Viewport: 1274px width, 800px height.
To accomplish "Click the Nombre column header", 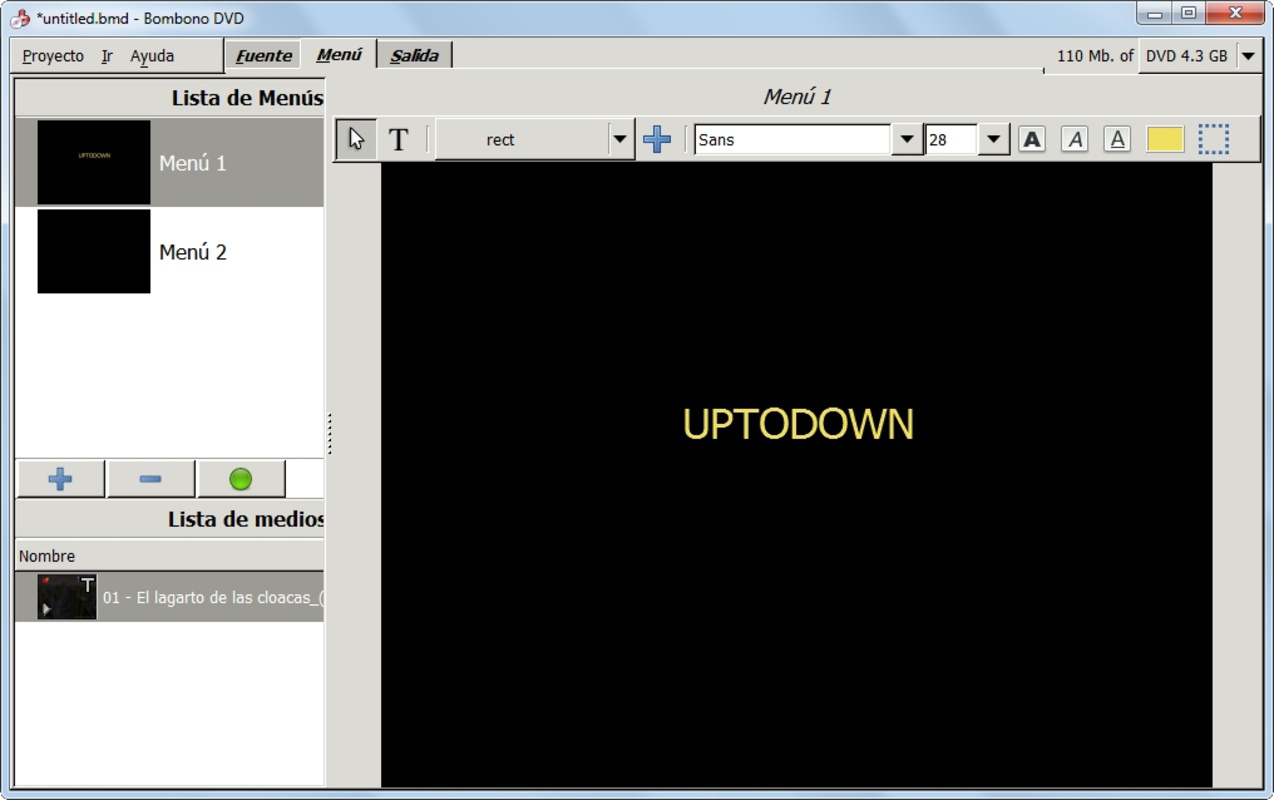I will pyautogui.click(x=169, y=556).
